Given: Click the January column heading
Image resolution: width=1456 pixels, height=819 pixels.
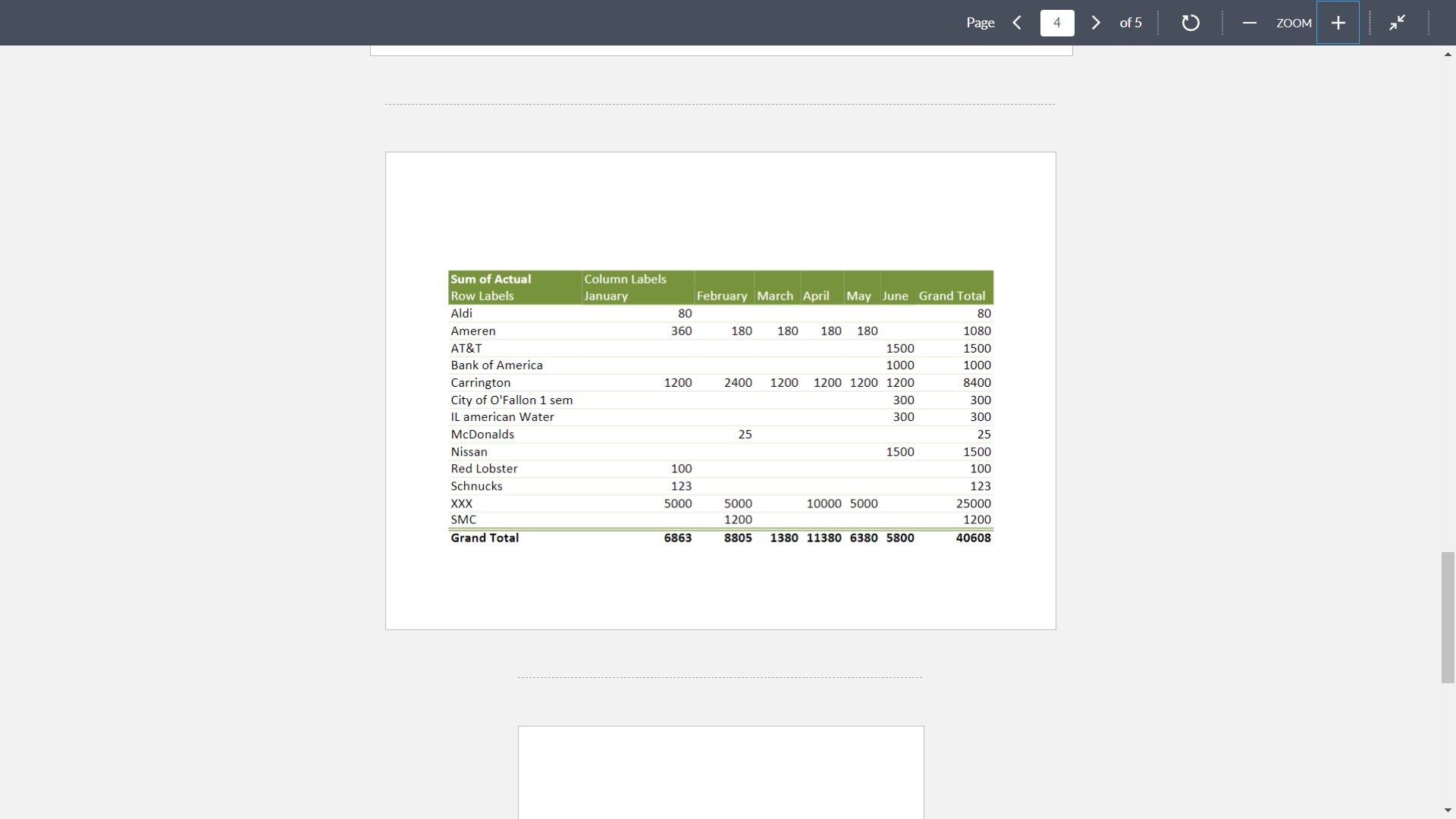Looking at the screenshot, I should (605, 296).
